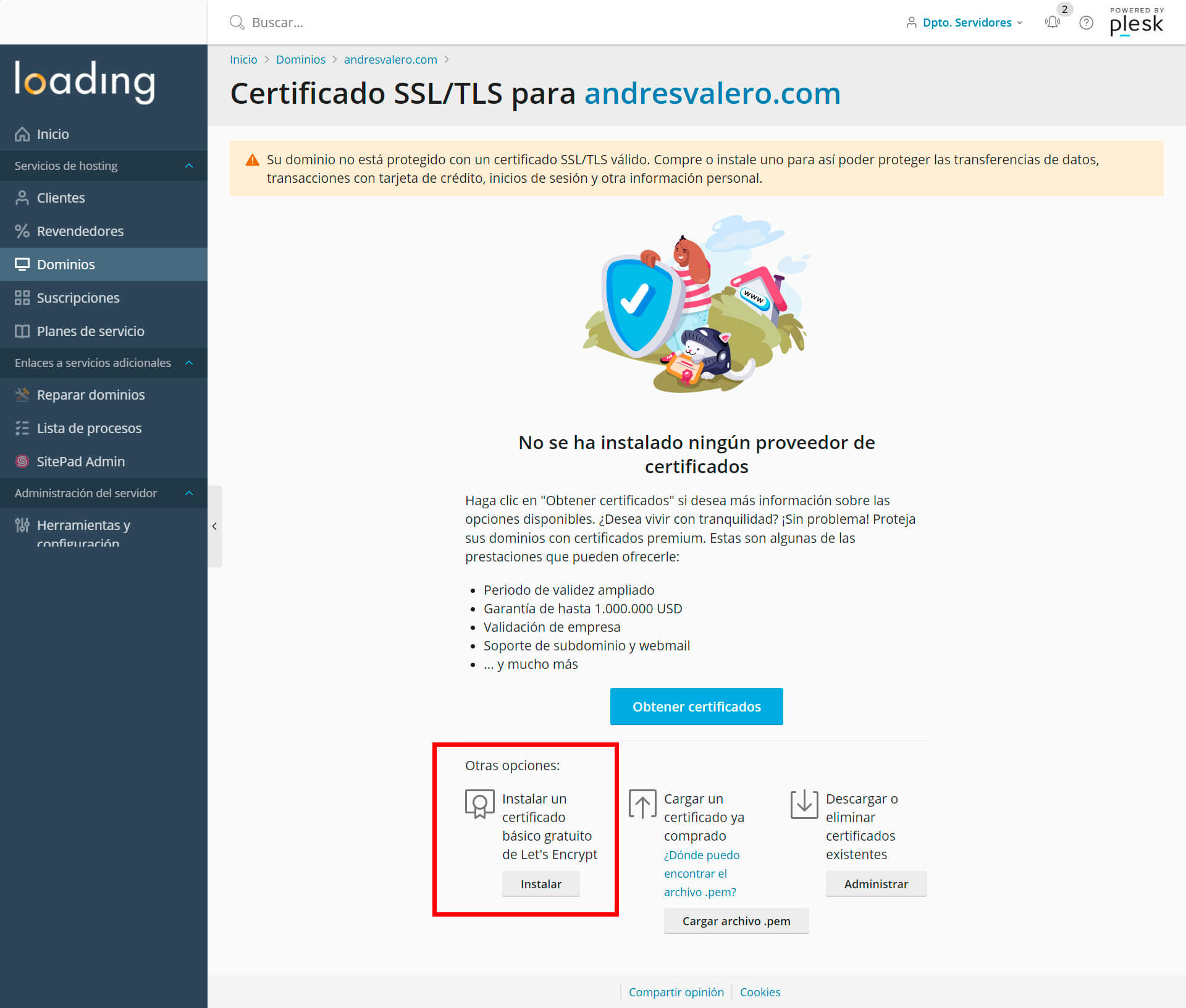Screen dimensions: 1186x1008
Task: Click the home icon beside Inicio
Action: pyautogui.click(x=22, y=134)
